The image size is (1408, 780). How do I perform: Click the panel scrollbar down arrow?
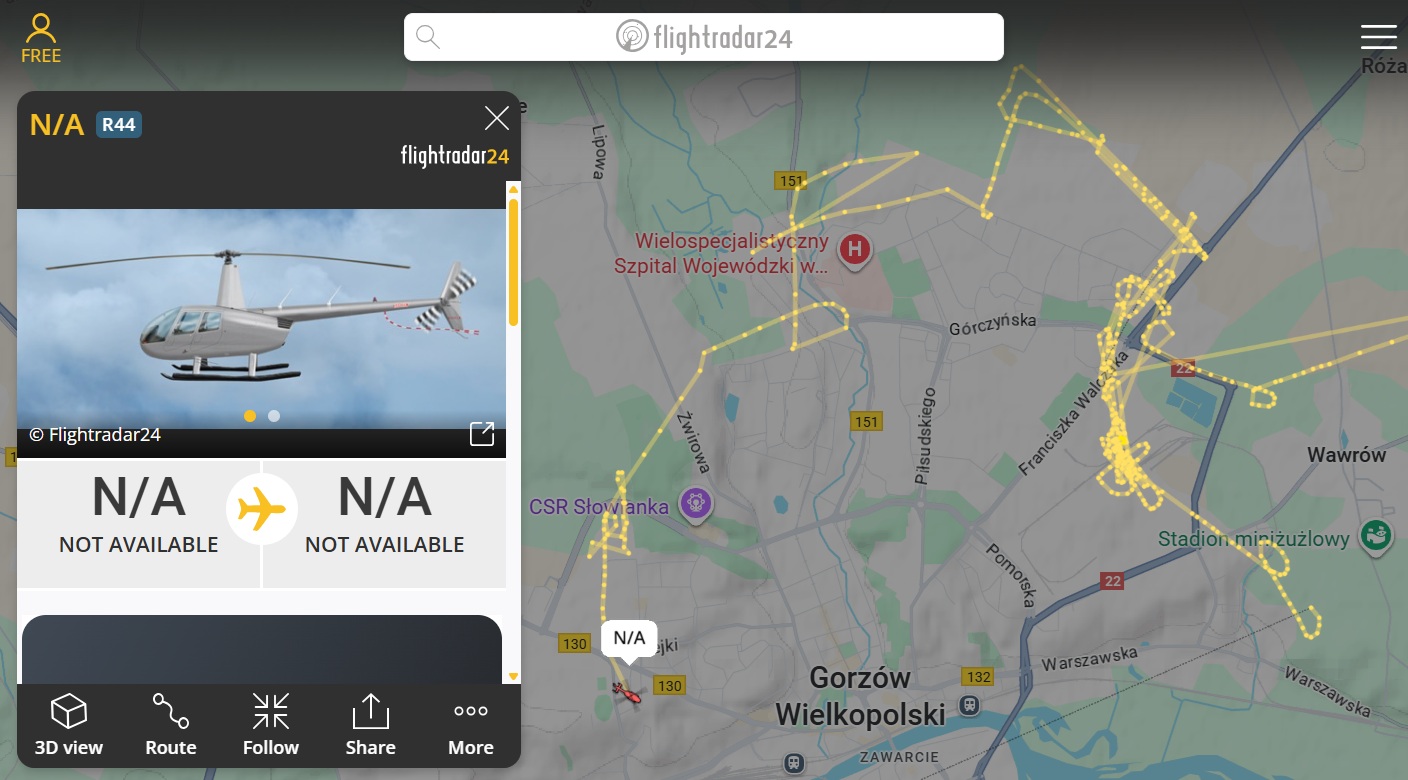[514, 677]
